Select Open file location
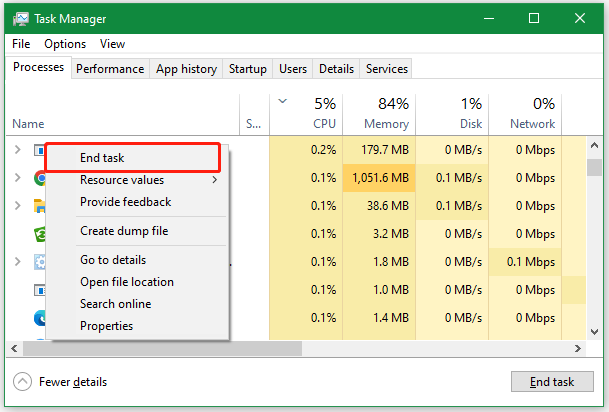Viewport: 609px width, 412px height. click(x=137, y=282)
